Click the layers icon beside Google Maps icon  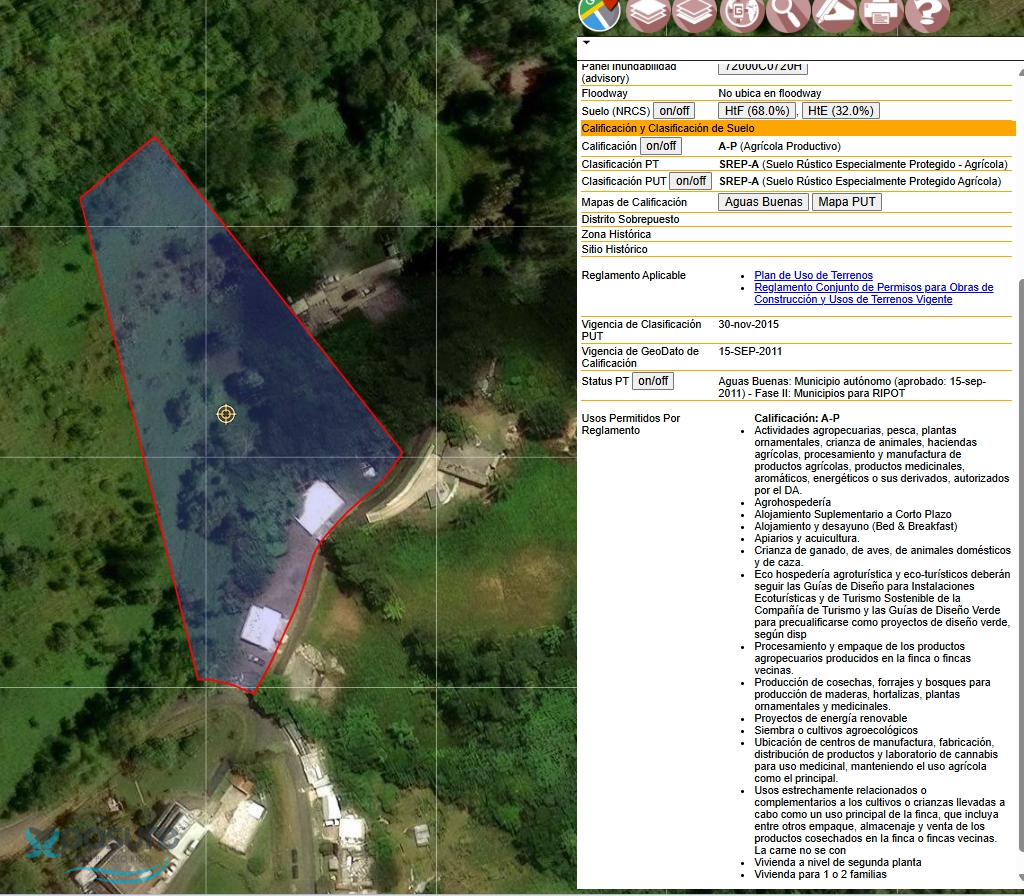click(648, 12)
